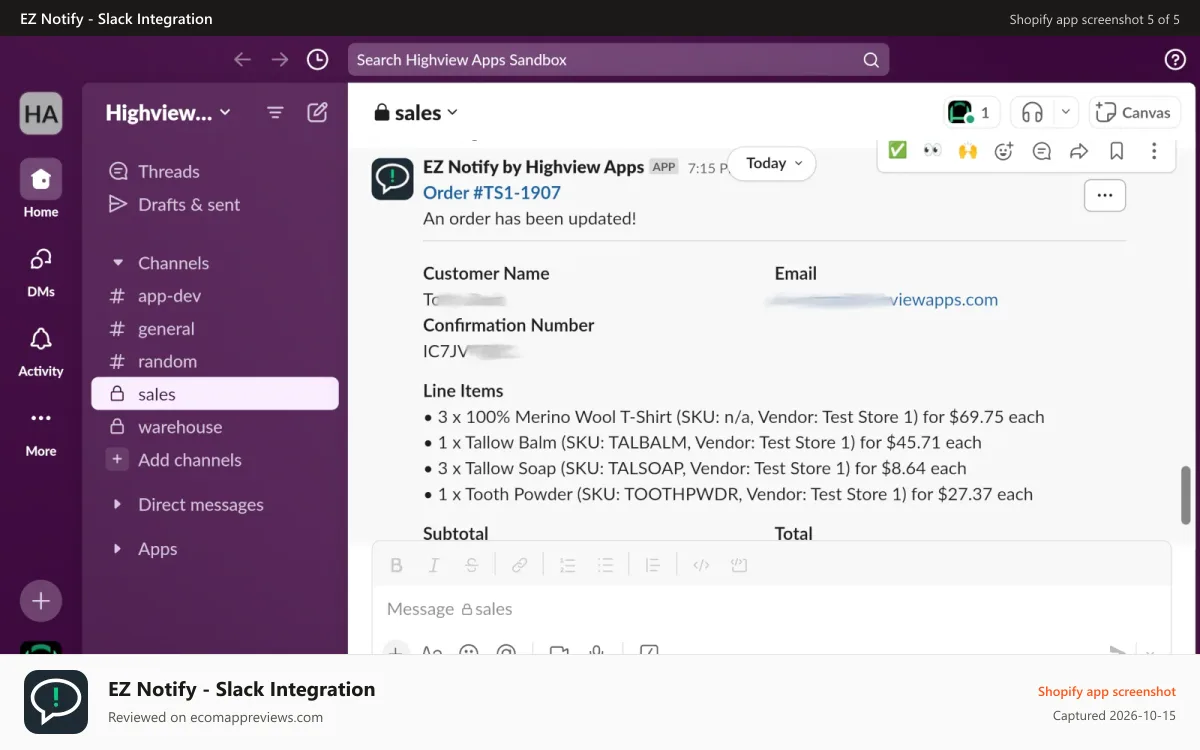Insert a link in the composer

click(x=519, y=565)
